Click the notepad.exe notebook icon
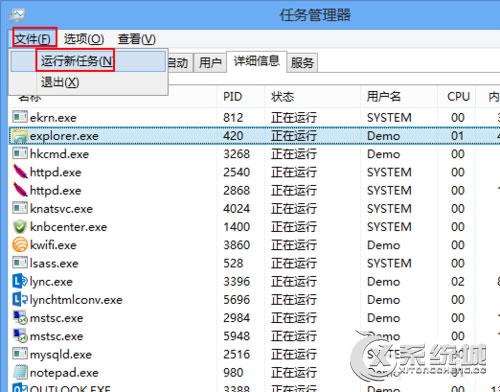500x392 pixels. pyautogui.click(x=20, y=372)
